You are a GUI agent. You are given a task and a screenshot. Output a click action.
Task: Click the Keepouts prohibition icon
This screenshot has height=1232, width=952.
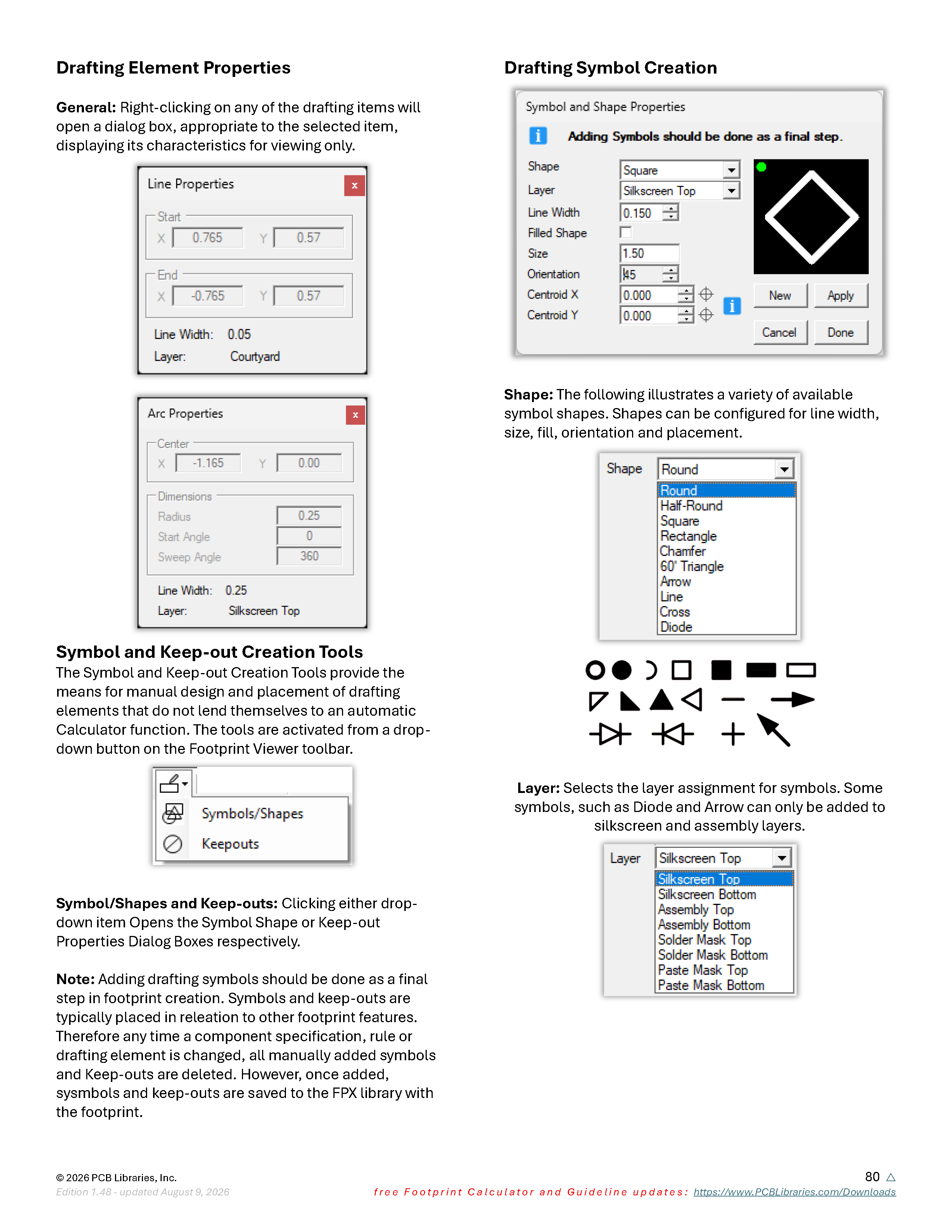pyautogui.click(x=172, y=844)
